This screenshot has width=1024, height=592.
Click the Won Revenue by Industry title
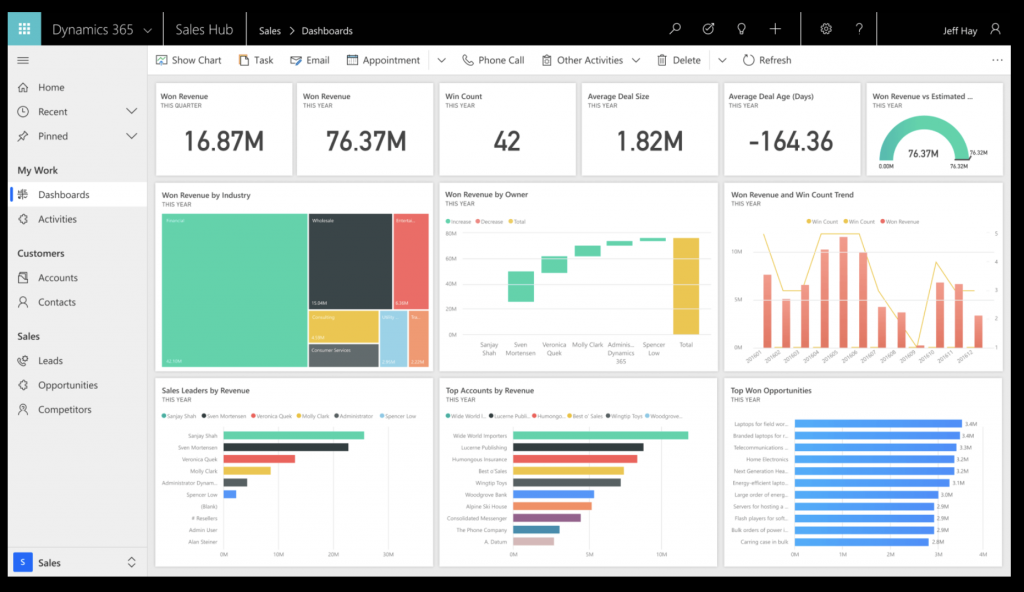(206, 195)
